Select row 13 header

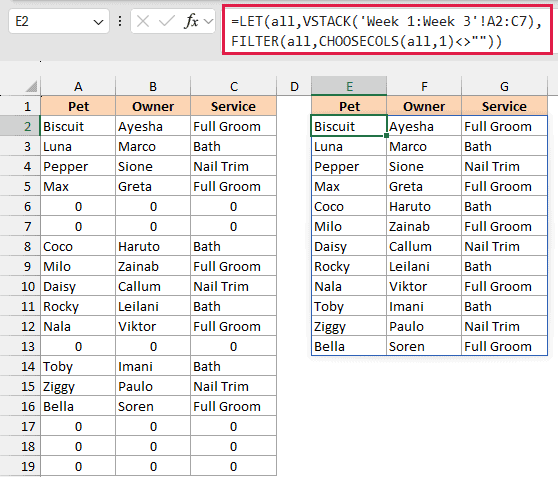[20, 346]
